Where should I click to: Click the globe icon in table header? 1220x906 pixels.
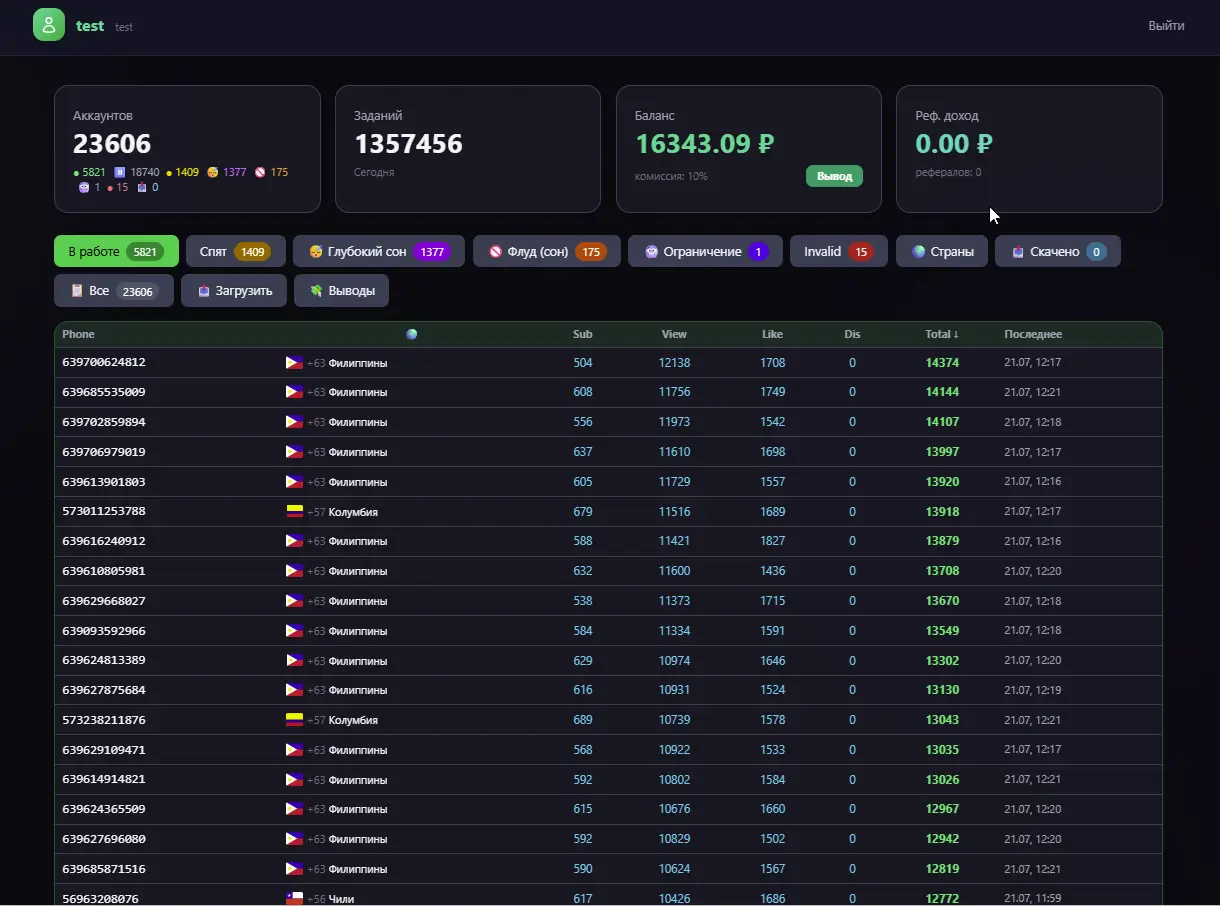pos(411,334)
